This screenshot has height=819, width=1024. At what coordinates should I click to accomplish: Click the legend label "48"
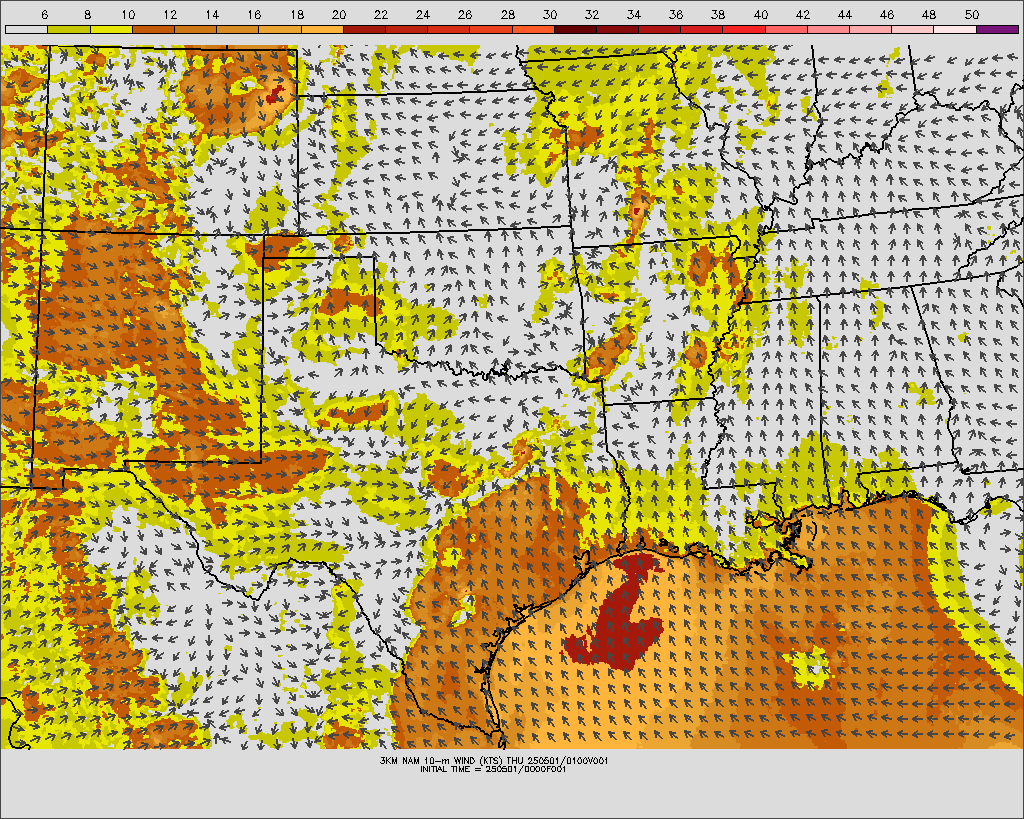click(x=929, y=14)
